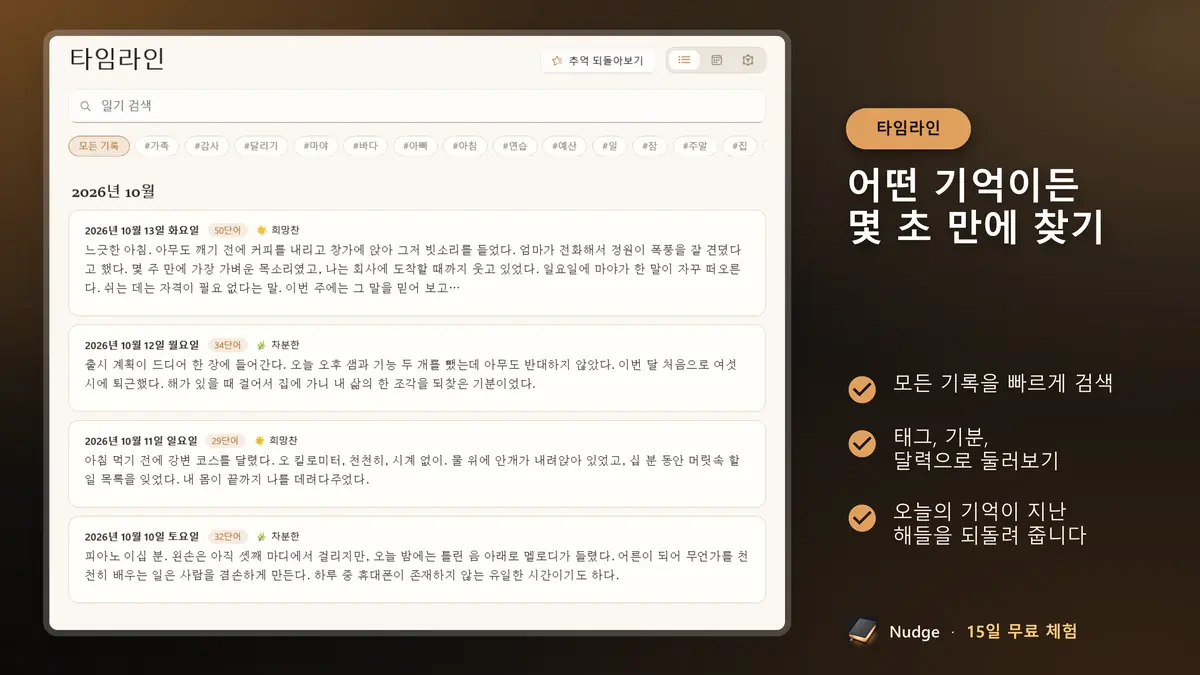Filter by the #예산 tag
Viewport: 1200px width, 675px height.
(x=564, y=146)
